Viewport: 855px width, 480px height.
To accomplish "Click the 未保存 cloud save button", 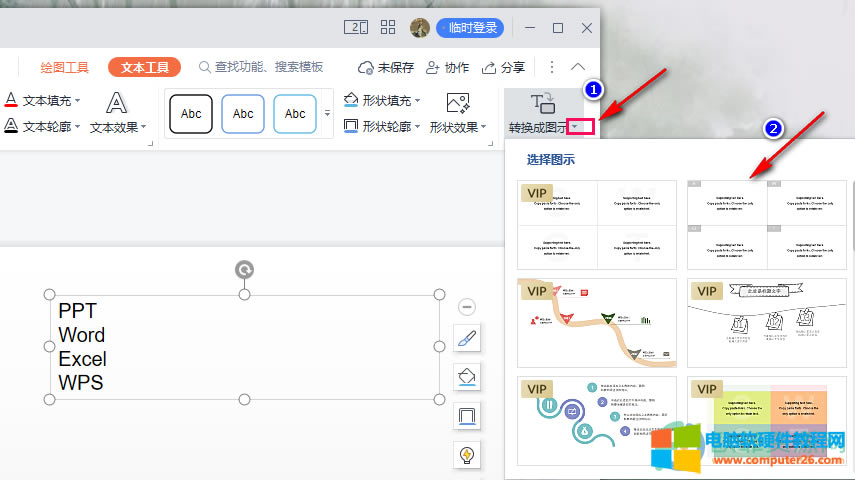I will point(386,67).
